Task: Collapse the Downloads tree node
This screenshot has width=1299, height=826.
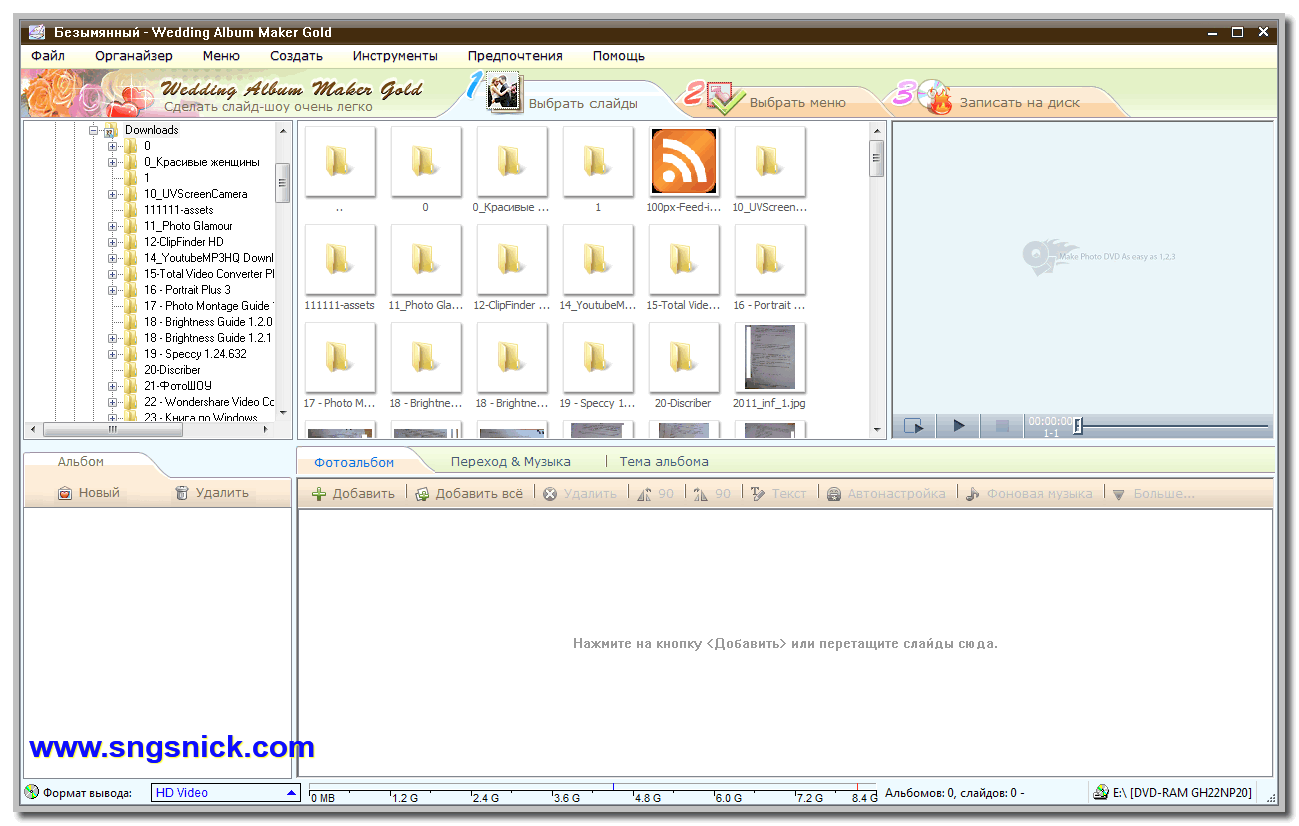Action: click(x=93, y=130)
